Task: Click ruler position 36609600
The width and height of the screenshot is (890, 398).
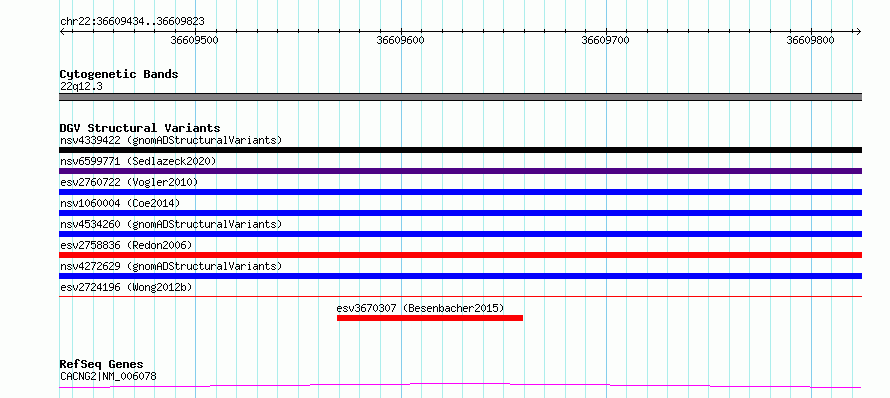Action: coord(400,40)
